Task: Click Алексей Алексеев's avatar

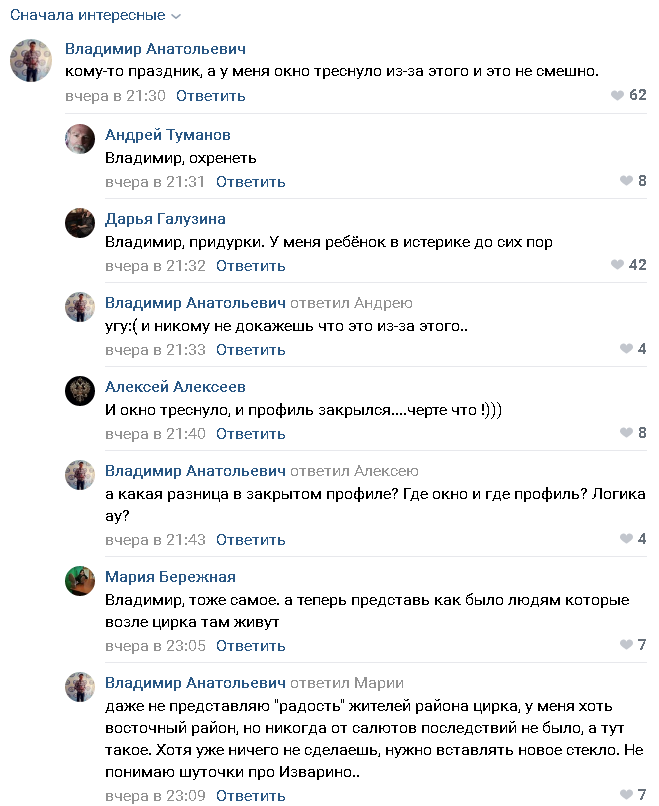Action: (80, 391)
